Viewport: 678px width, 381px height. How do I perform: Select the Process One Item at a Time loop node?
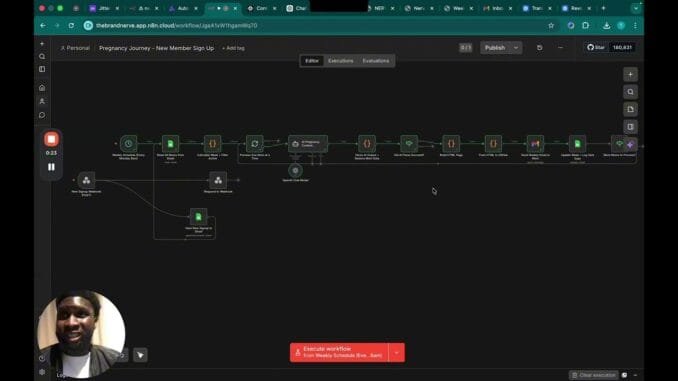point(255,144)
